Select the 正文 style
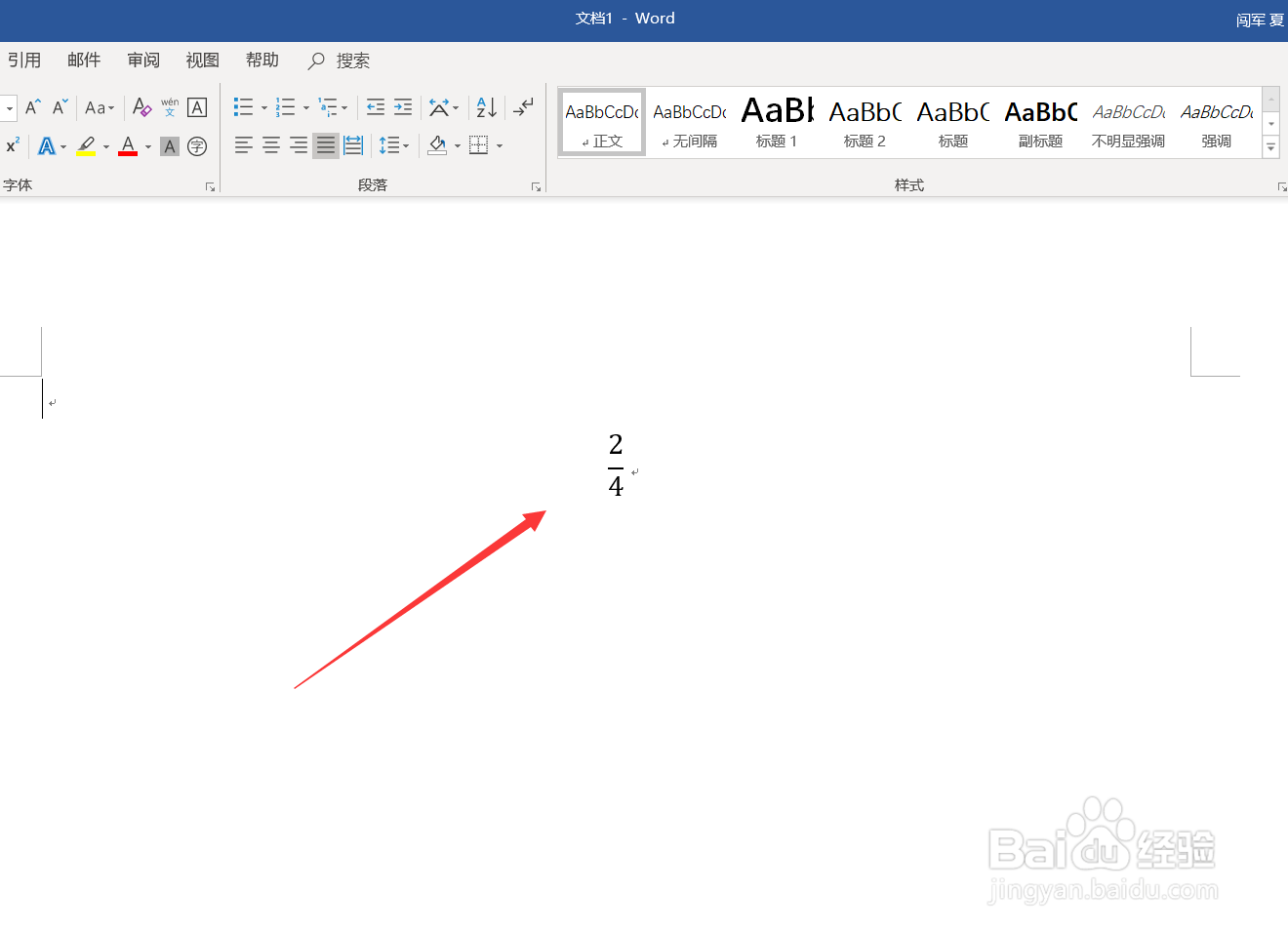 click(602, 122)
